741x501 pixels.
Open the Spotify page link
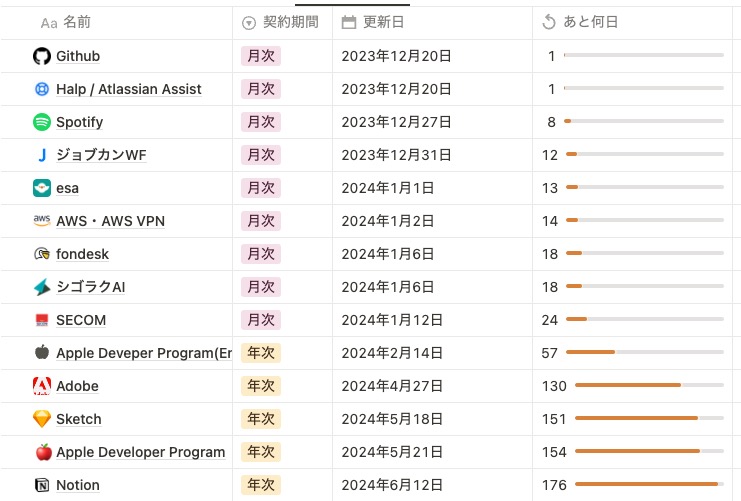point(79,122)
